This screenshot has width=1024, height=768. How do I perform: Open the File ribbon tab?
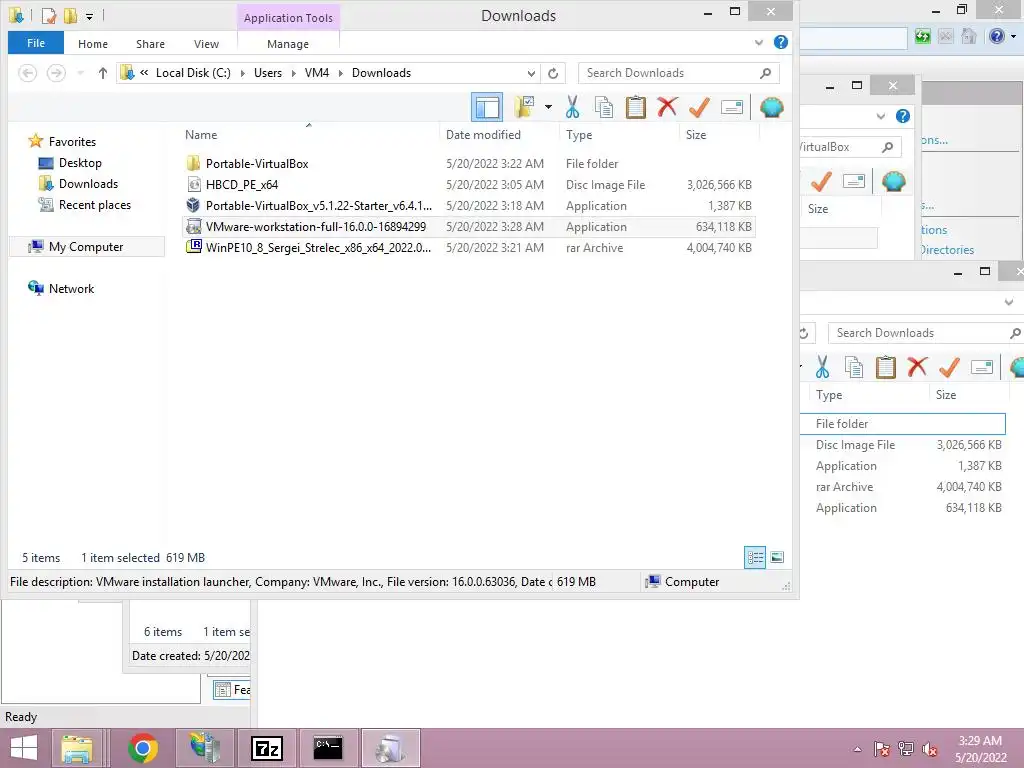[x=36, y=43]
